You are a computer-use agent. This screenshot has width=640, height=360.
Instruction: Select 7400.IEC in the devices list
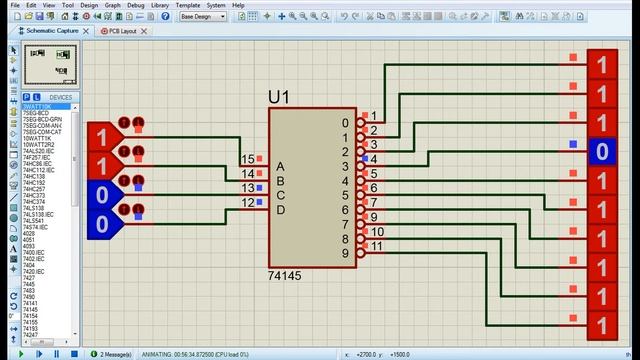[x=33, y=253]
